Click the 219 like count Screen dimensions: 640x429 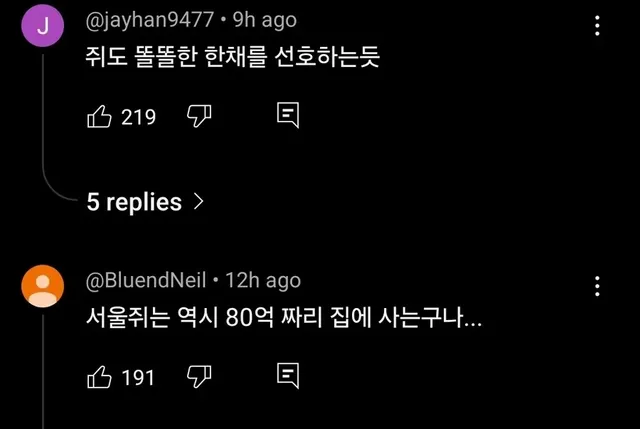click(x=138, y=117)
